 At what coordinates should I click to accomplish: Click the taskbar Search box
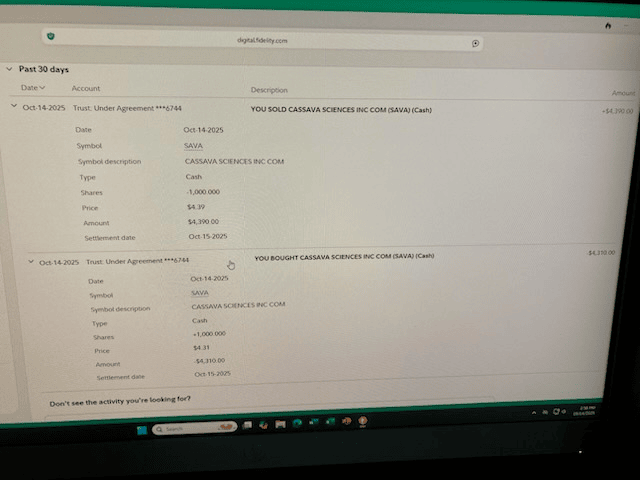pos(194,428)
